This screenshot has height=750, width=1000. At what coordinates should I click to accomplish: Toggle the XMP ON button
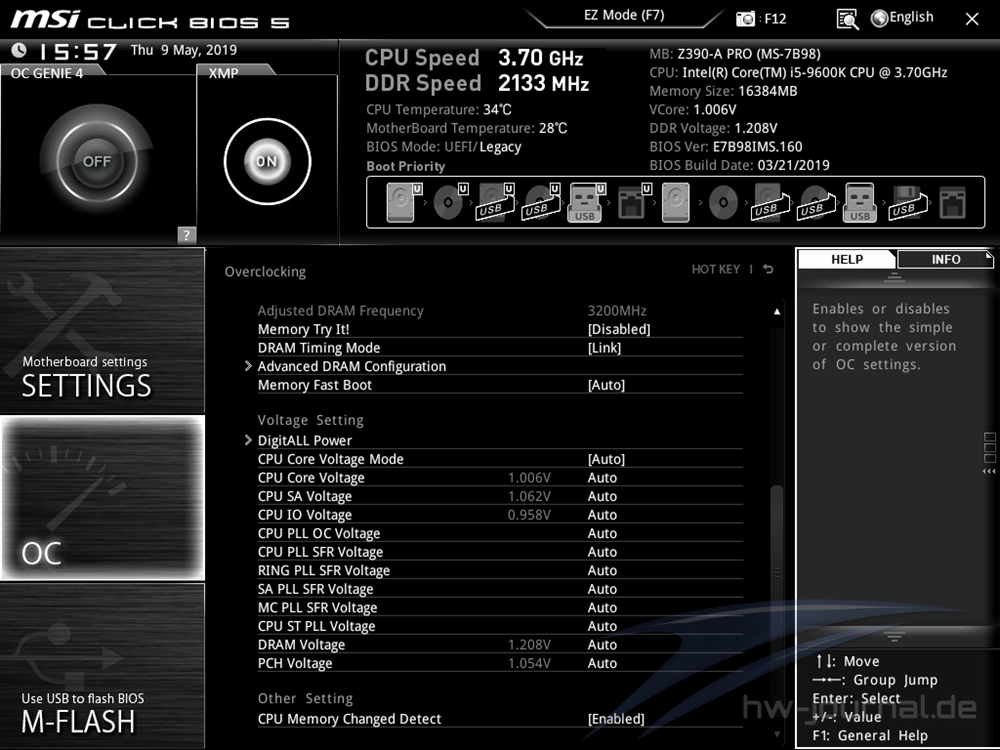(x=265, y=161)
